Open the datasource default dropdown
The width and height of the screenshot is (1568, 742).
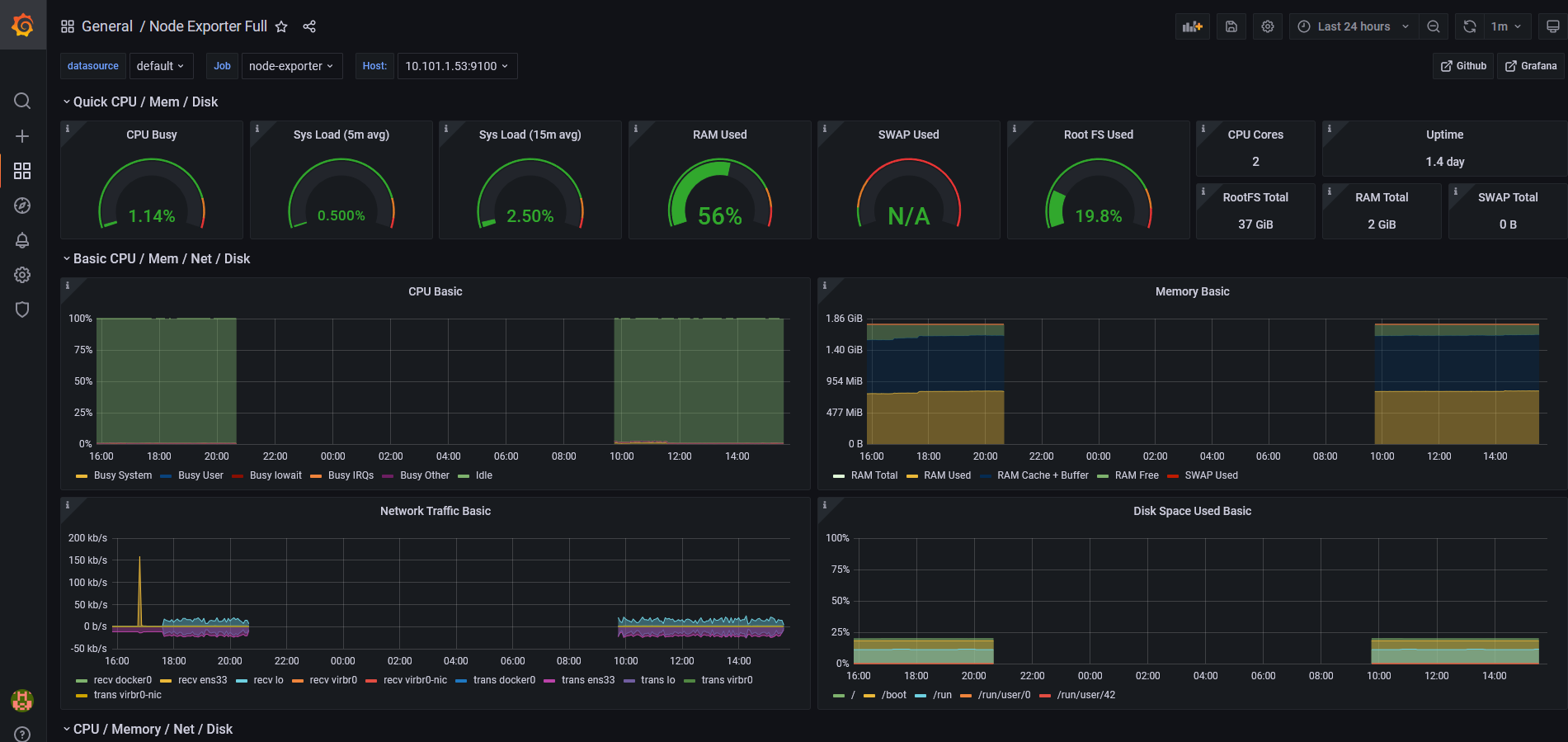click(161, 66)
